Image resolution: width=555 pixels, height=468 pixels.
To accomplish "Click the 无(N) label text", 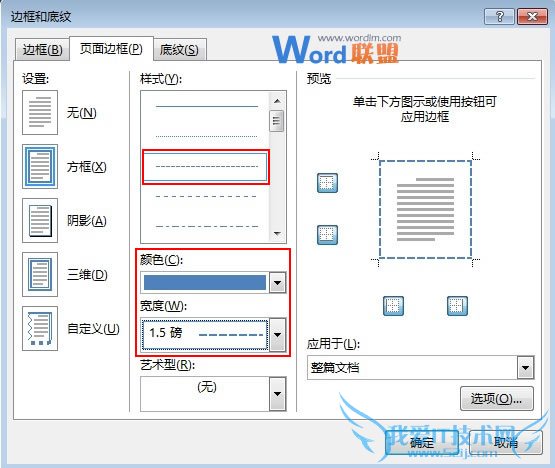I will pyautogui.click(x=82, y=113).
